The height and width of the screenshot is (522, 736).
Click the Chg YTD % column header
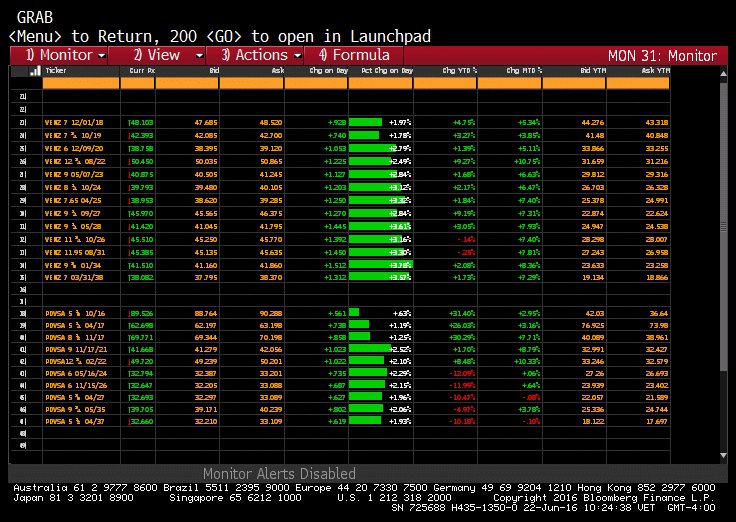[x=459, y=70]
